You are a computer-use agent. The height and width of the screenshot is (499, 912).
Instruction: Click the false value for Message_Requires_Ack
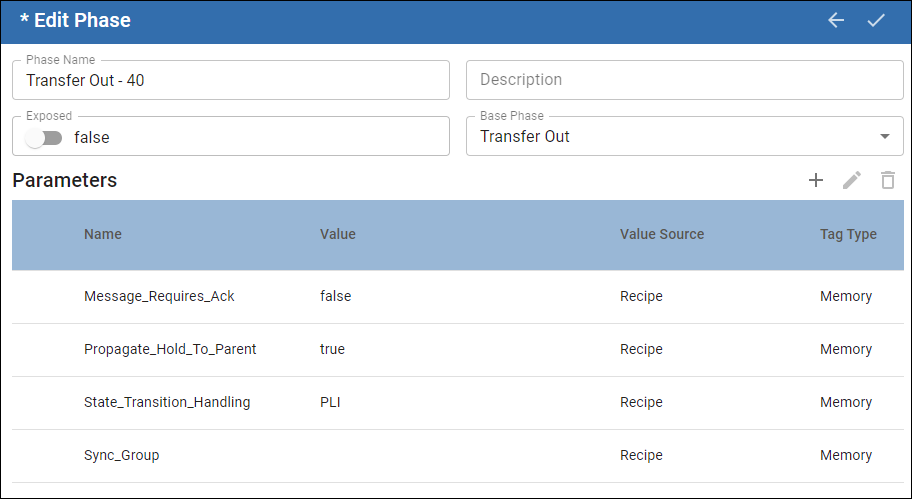(x=335, y=296)
